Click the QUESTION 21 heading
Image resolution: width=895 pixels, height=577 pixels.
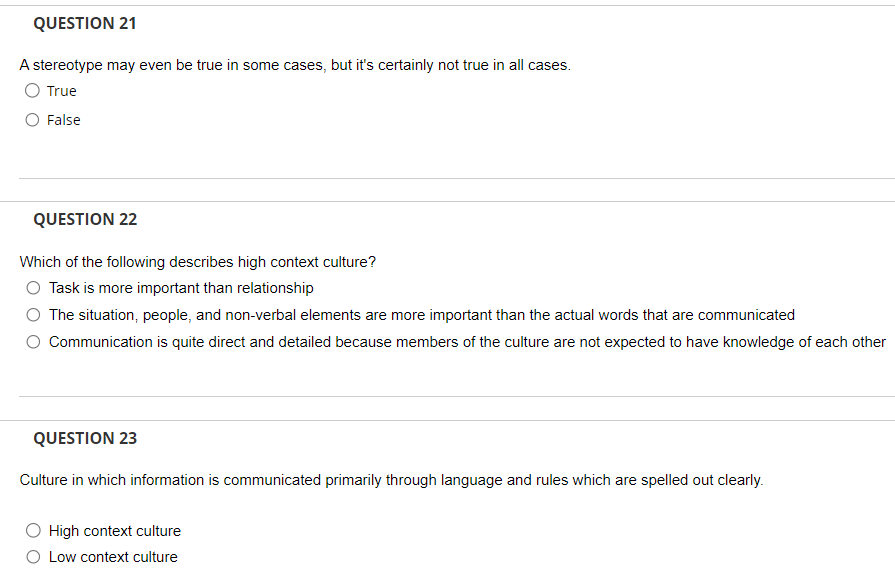pyautogui.click(x=85, y=23)
